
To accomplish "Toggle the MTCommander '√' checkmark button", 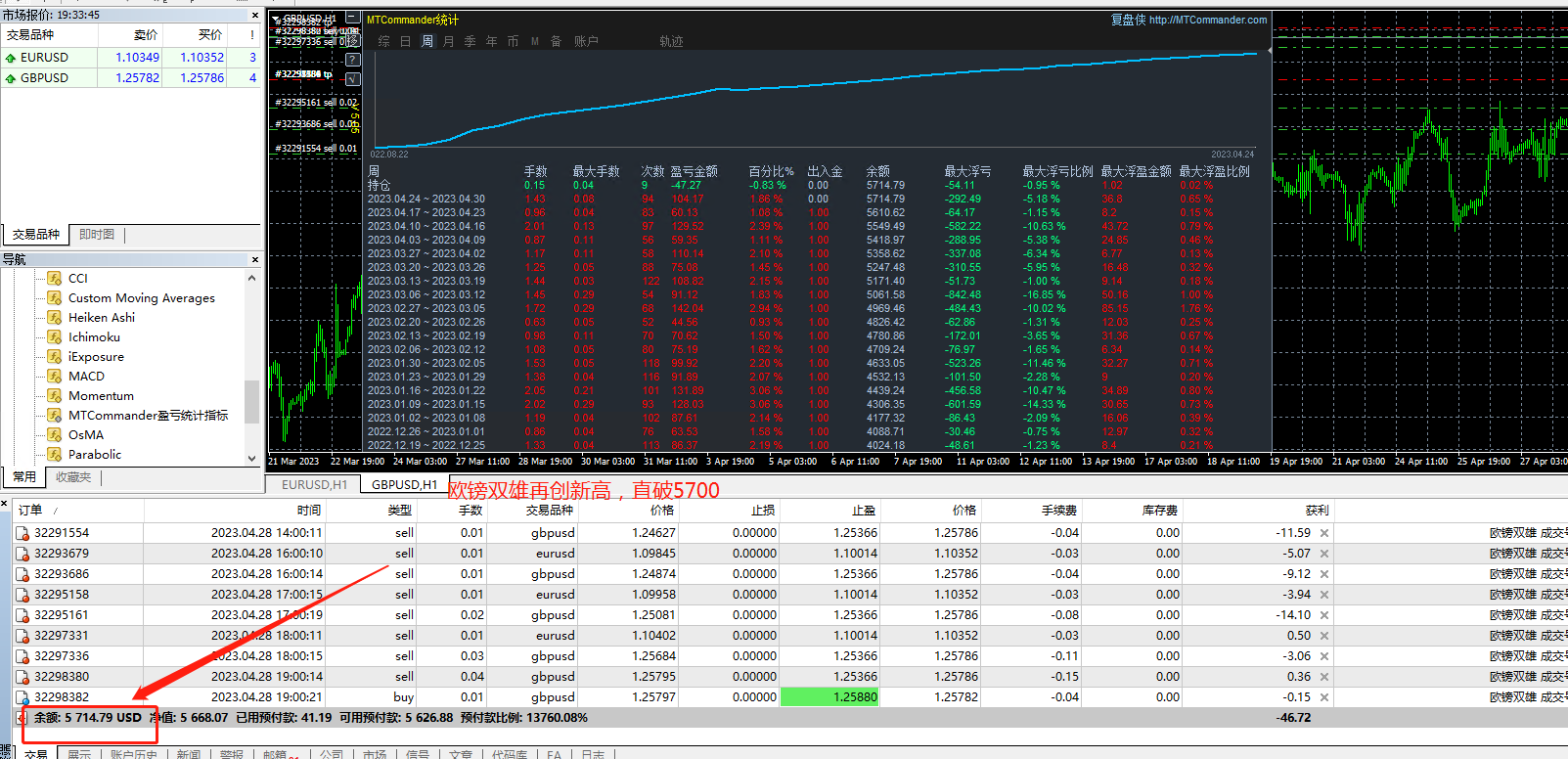I will [353, 79].
